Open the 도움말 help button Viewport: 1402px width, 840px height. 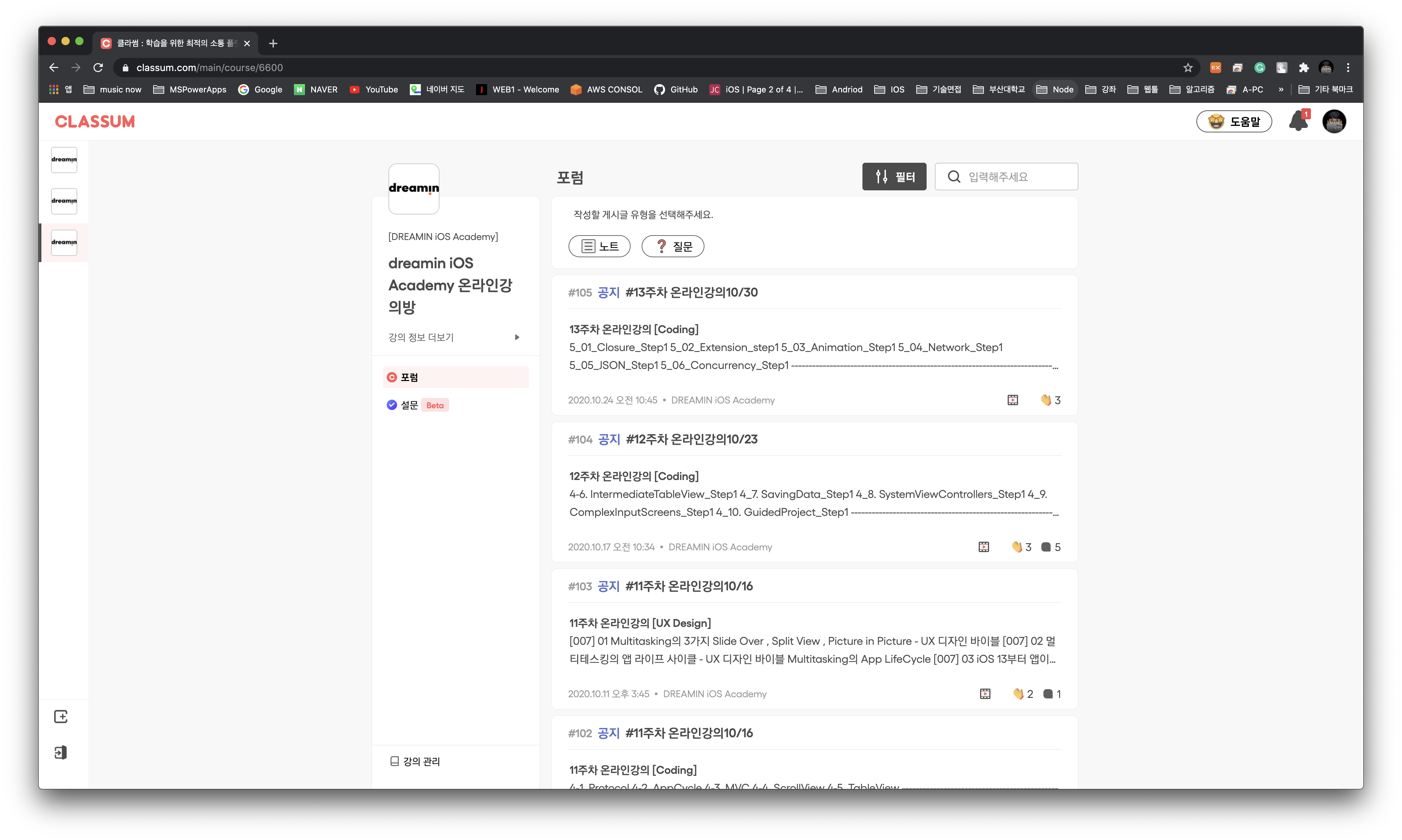(1234, 121)
